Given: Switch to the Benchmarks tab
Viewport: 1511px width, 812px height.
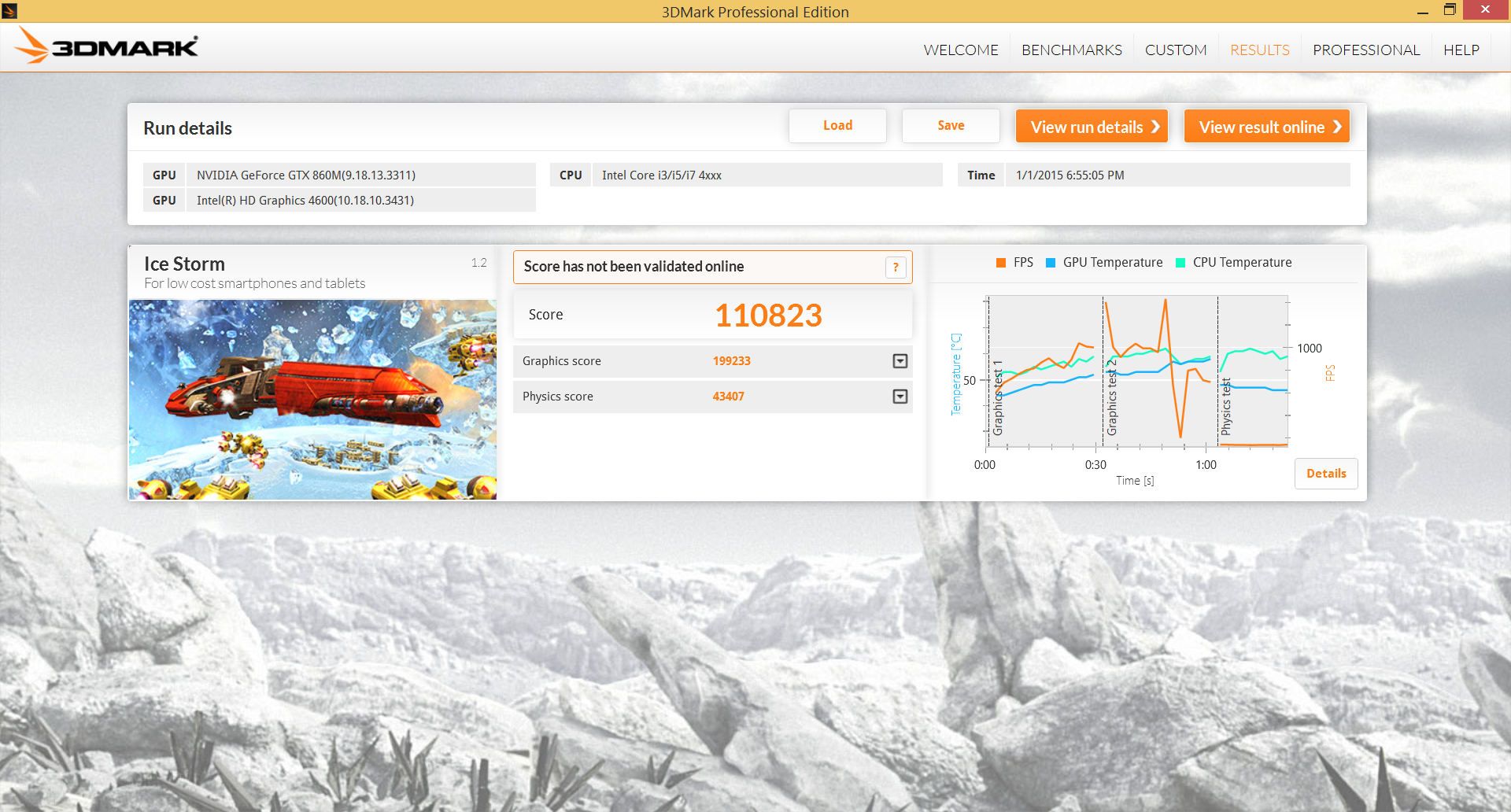Looking at the screenshot, I should point(1072,50).
